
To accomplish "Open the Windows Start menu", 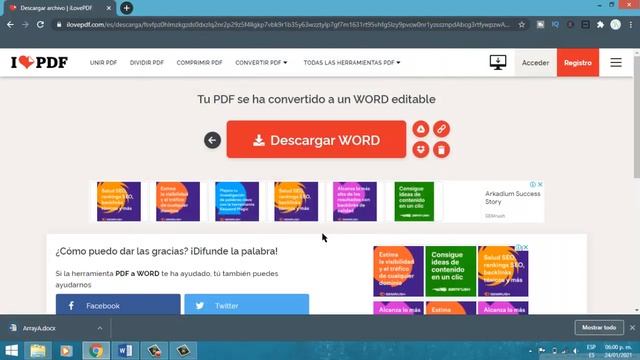I will (11, 350).
